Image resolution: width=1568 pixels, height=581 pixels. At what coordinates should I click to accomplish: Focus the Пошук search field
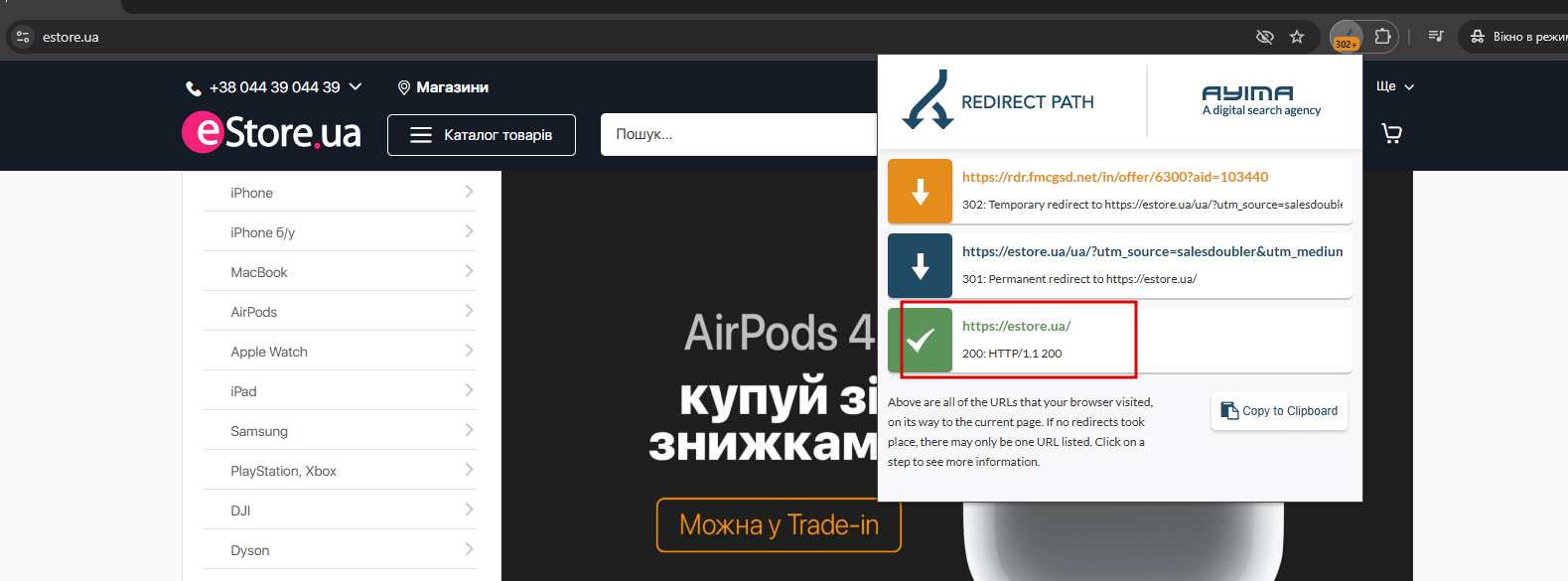point(739,134)
